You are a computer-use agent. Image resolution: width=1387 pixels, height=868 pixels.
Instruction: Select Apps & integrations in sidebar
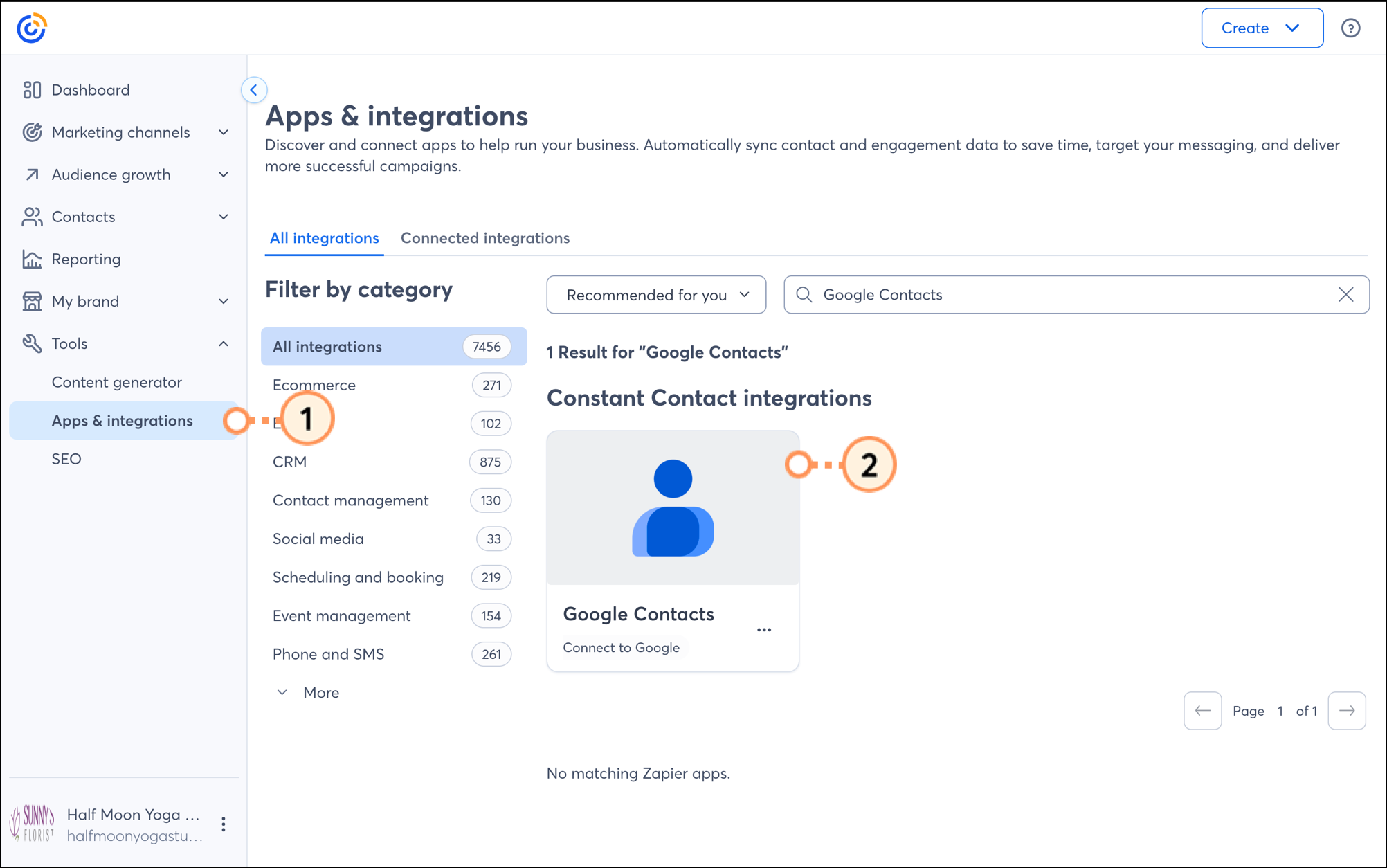pos(125,421)
